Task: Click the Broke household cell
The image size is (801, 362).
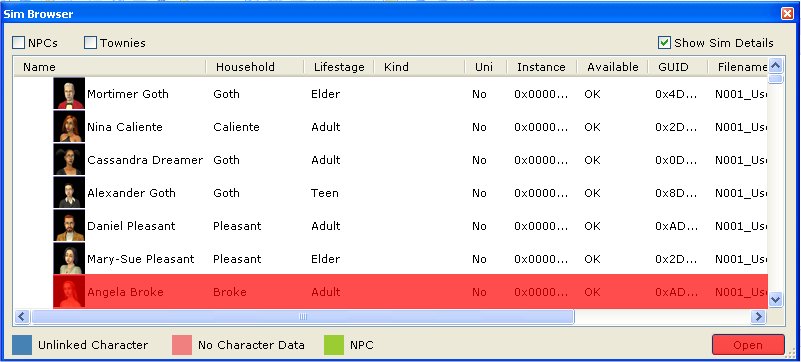Action: pyautogui.click(x=229, y=292)
